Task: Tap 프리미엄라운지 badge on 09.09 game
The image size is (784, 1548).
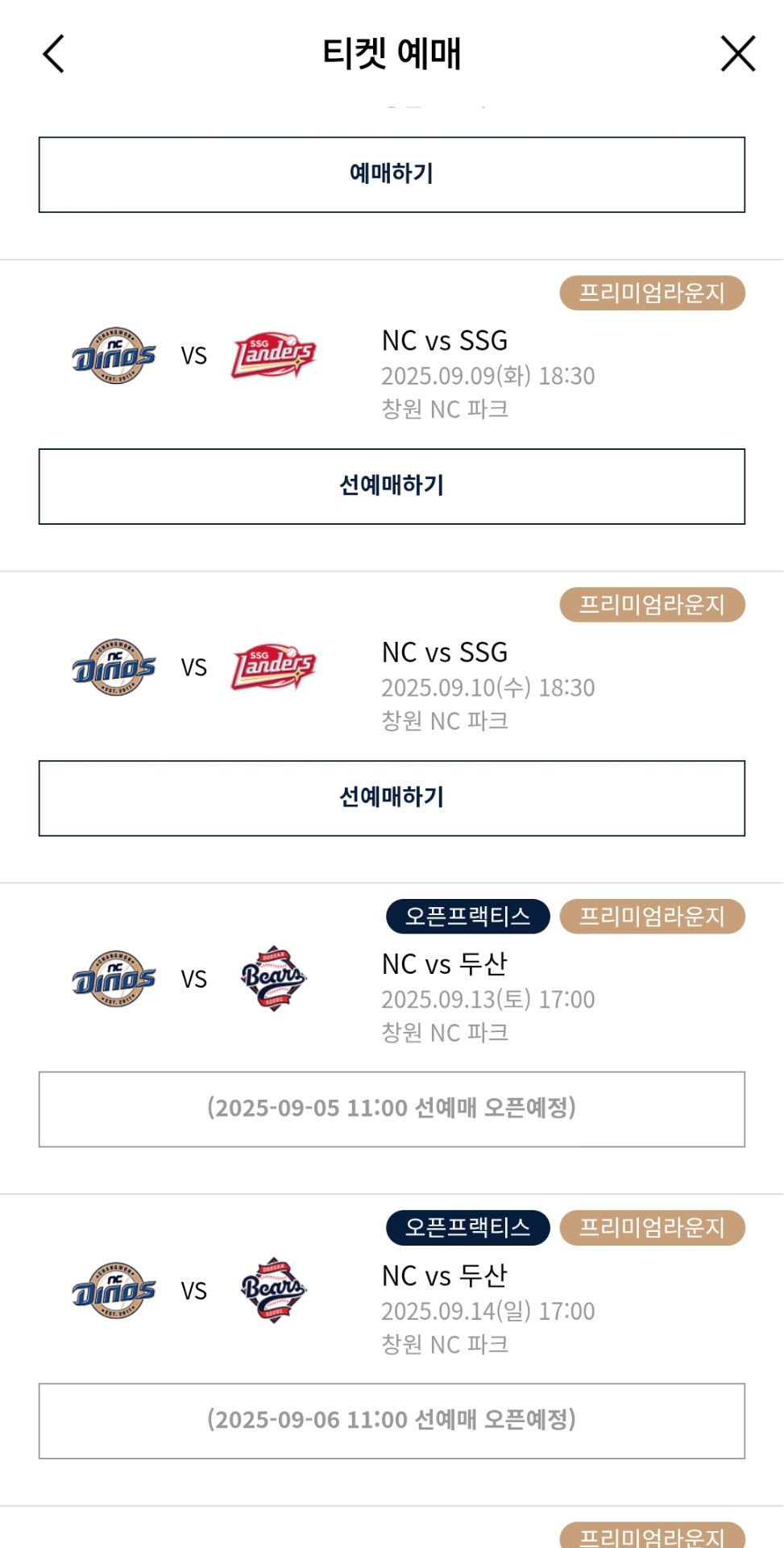Action: (652, 293)
